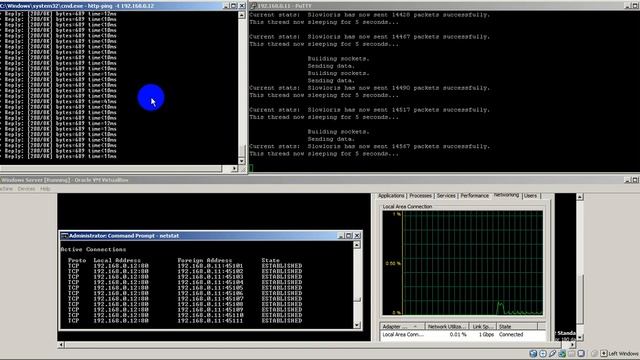Viewport: 640px width, 360px height.
Task: Click netstat window scroll up arrow
Action: tap(357, 245)
